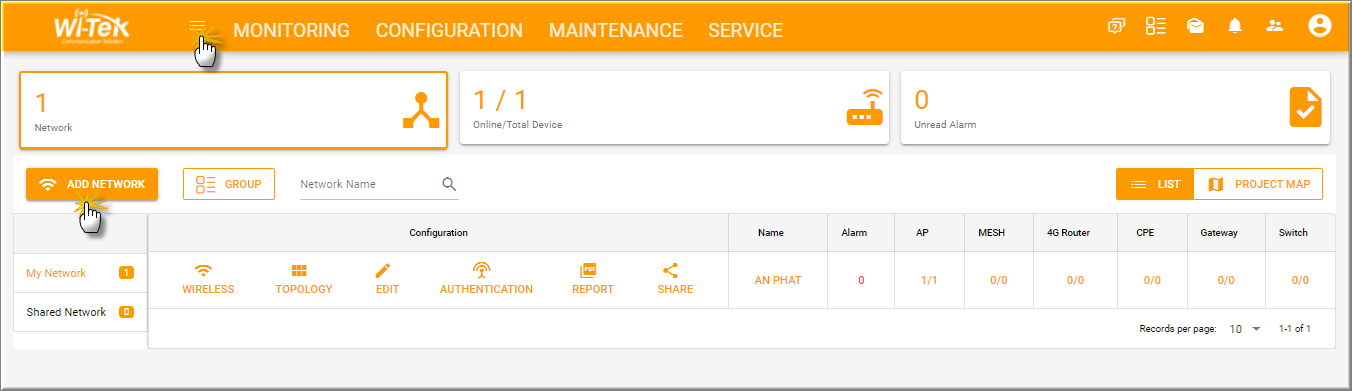Select My Network tab

tap(80, 273)
